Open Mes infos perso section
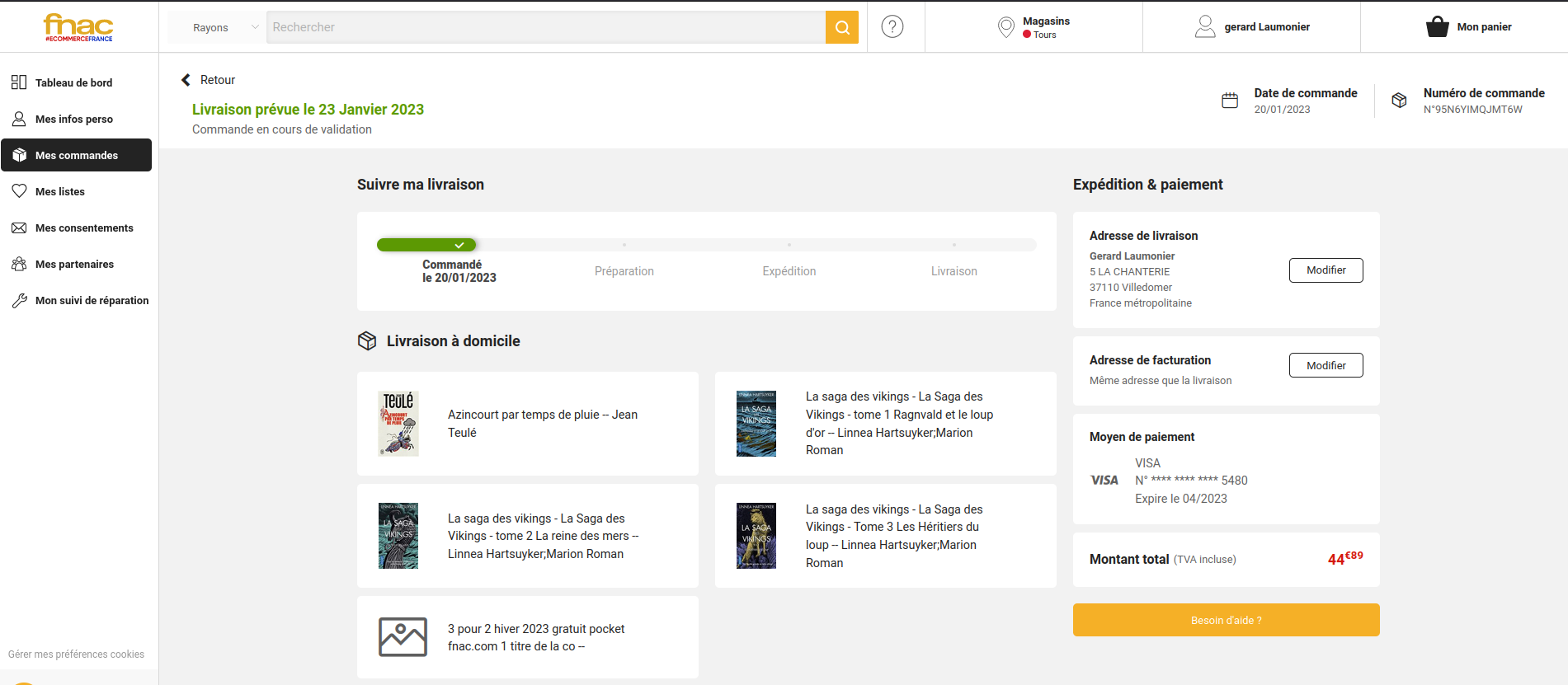Image resolution: width=1568 pixels, height=685 pixels. click(73, 119)
